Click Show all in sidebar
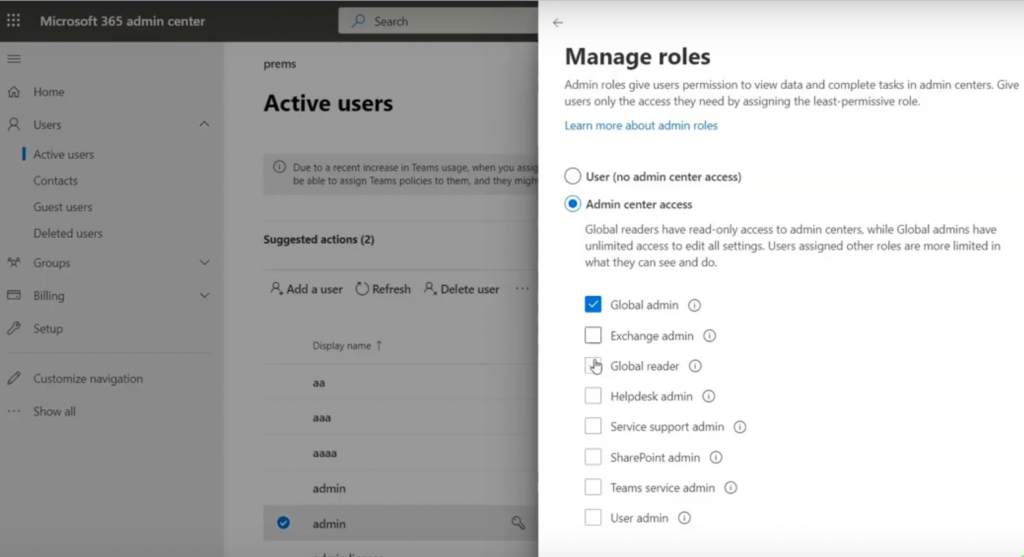The width and height of the screenshot is (1024, 557). click(x=54, y=411)
